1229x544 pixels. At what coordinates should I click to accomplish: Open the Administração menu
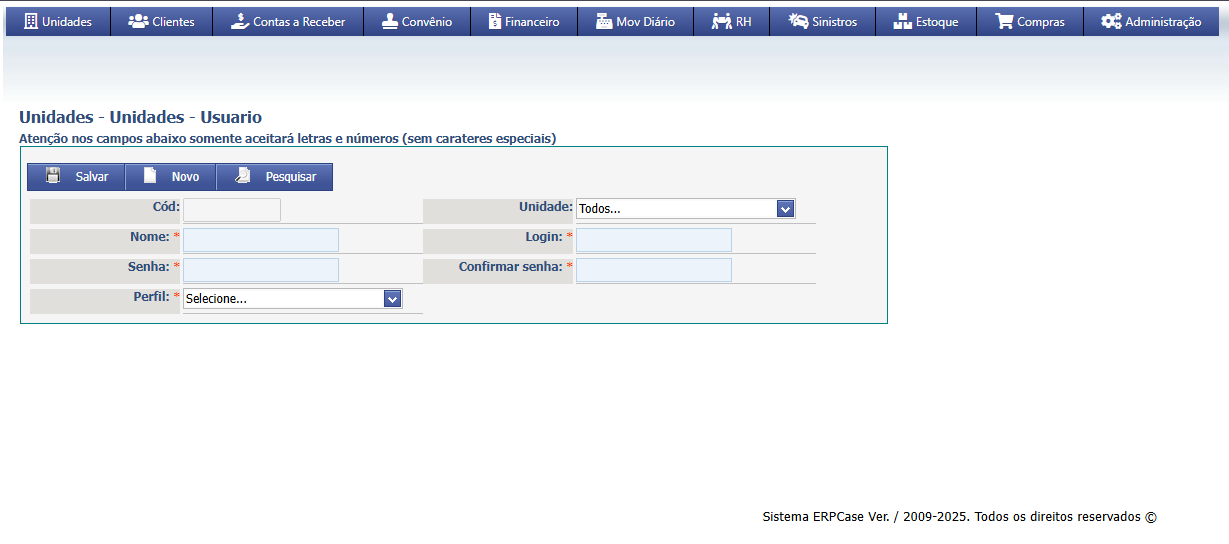(1152, 21)
